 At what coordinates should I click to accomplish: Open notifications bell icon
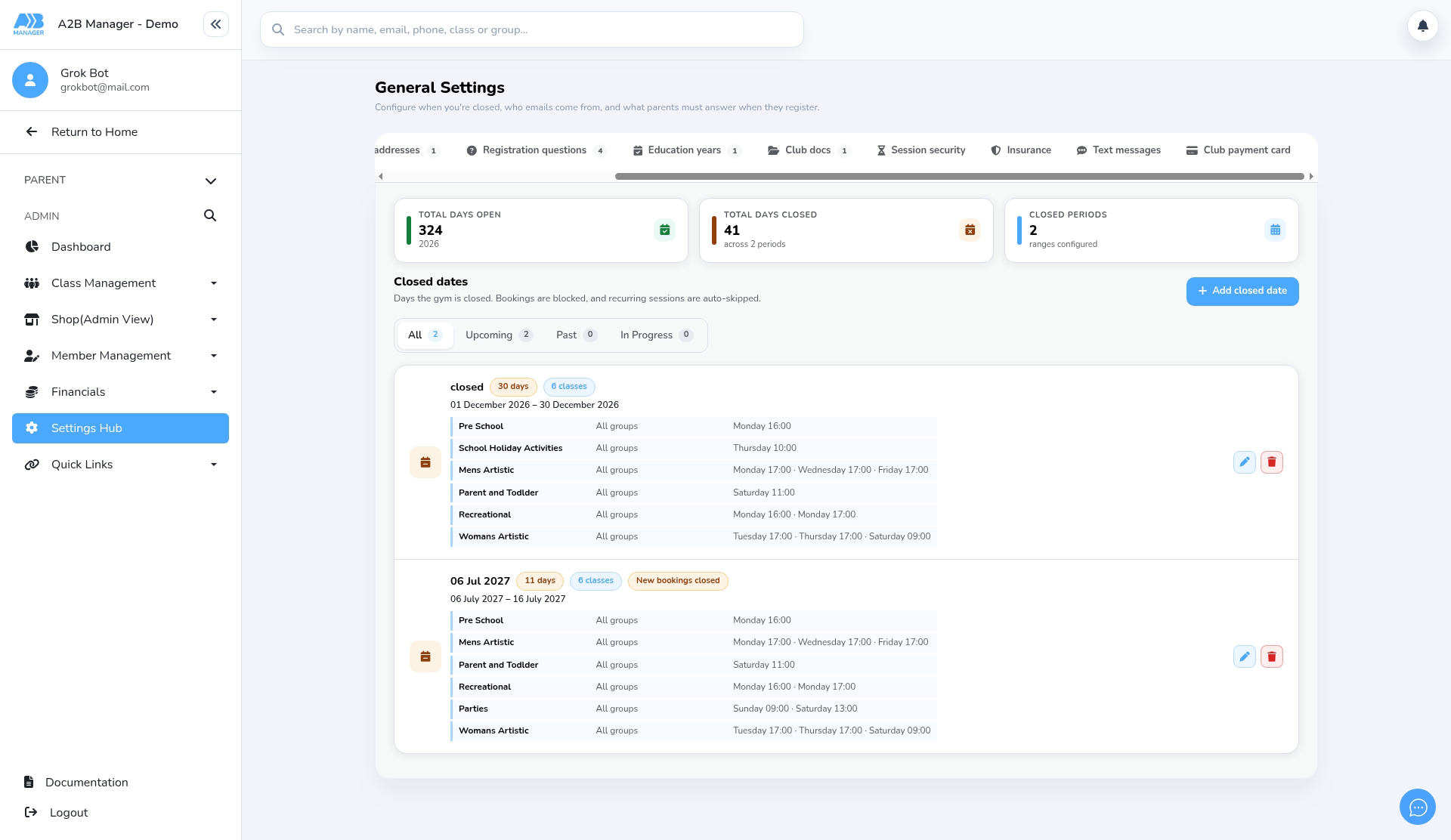click(1422, 26)
